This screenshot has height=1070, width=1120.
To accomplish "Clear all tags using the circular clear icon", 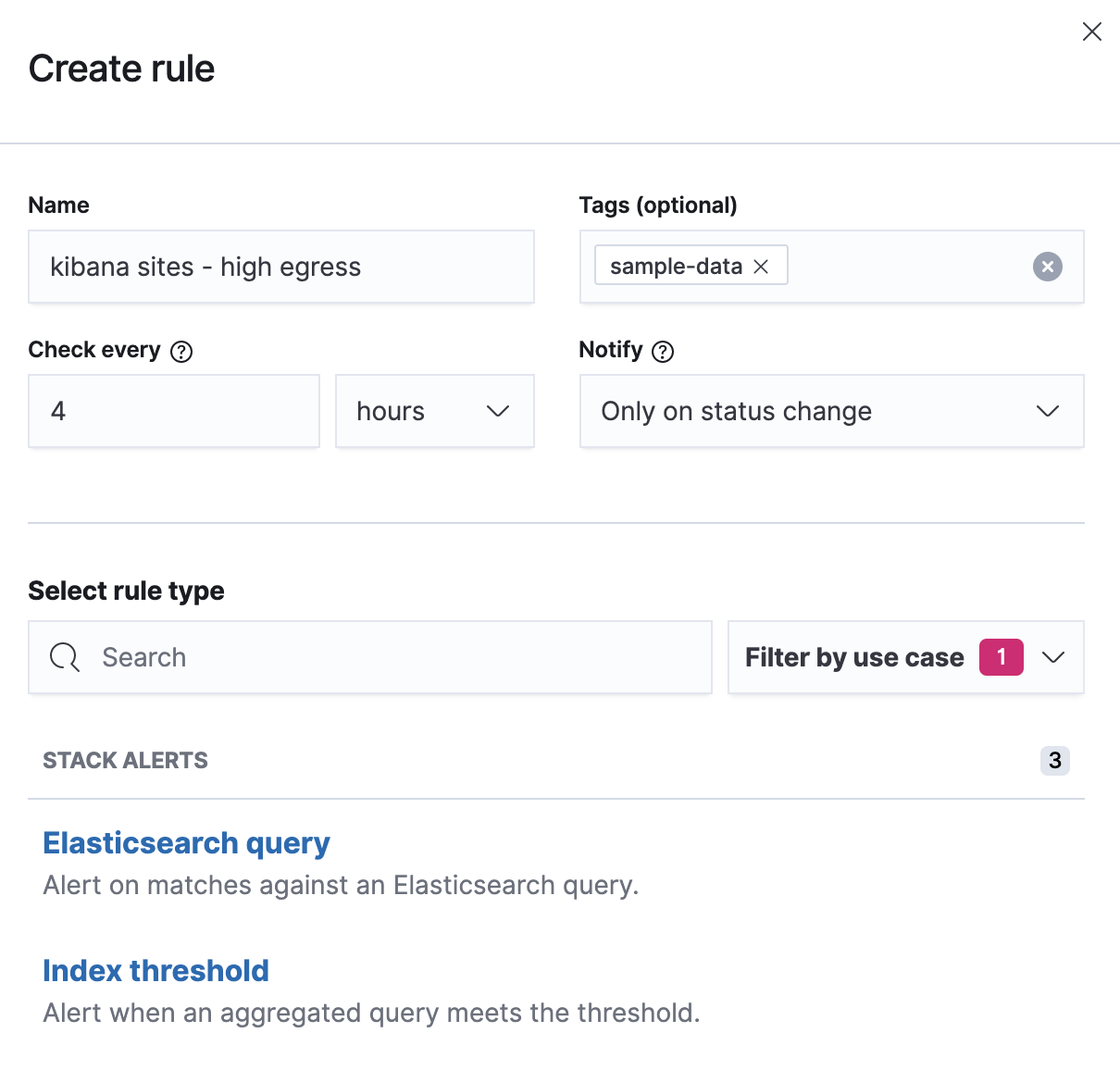I will coord(1047,267).
